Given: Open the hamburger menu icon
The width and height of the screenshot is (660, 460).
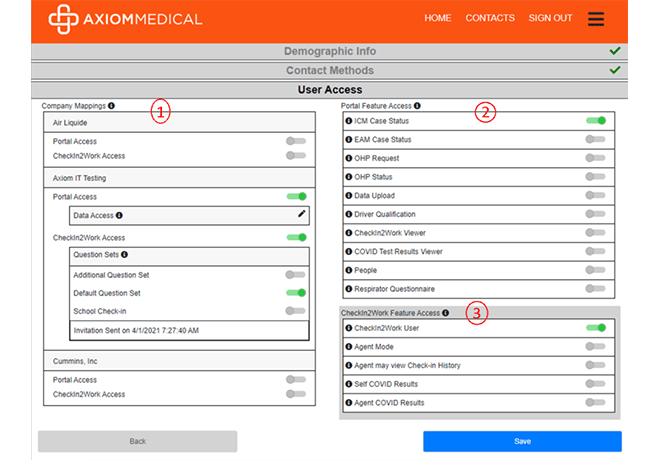Looking at the screenshot, I should coord(596,19).
